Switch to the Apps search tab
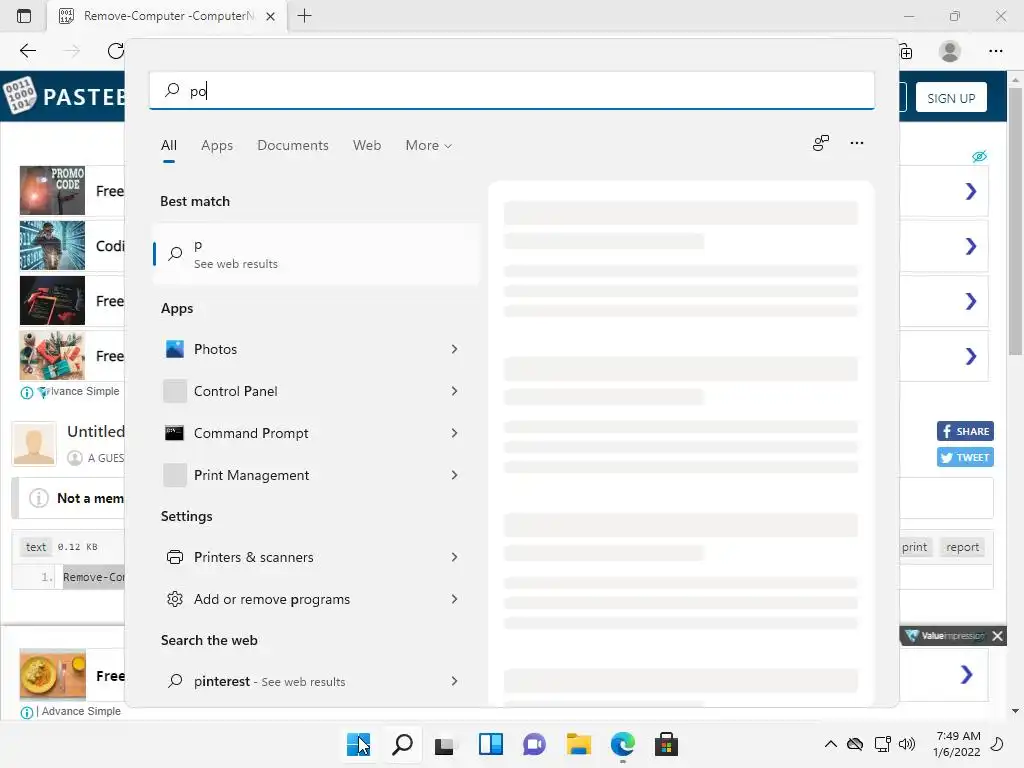 tap(217, 145)
